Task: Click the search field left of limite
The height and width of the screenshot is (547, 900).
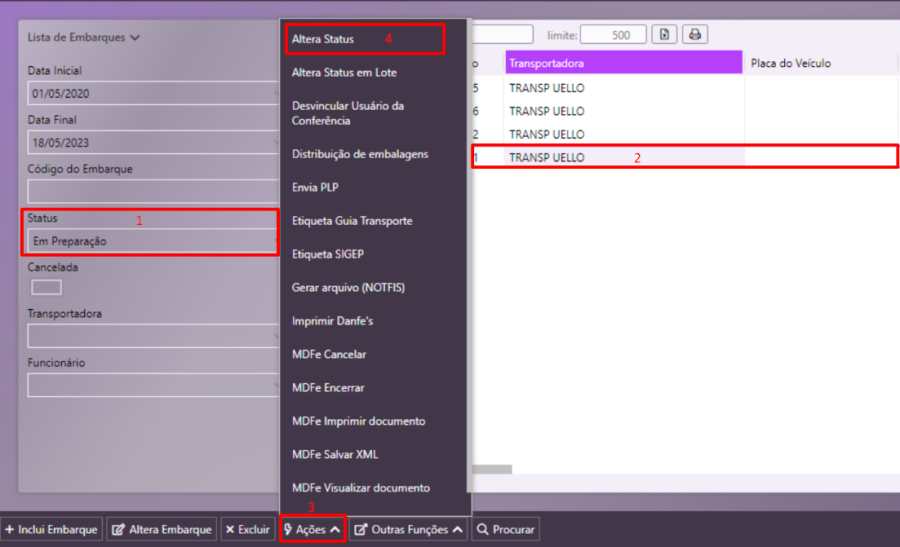Action: 502,34
